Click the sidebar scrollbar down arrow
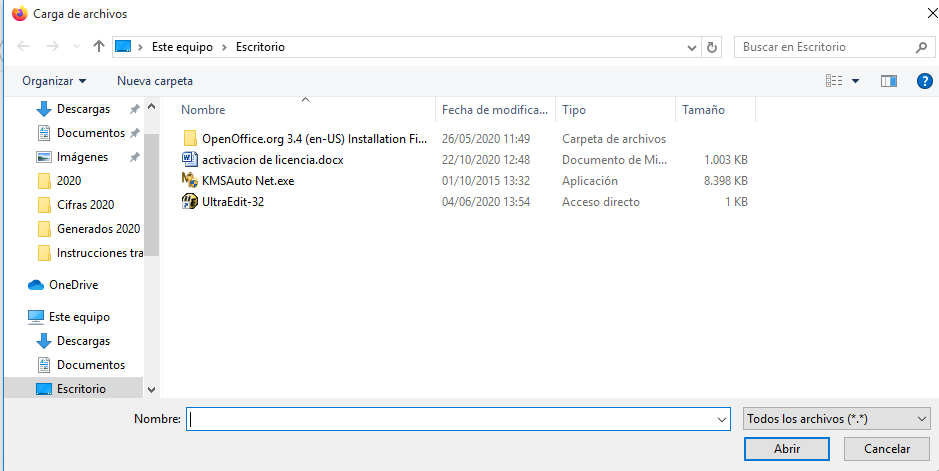This screenshot has width=939, height=471. pos(151,390)
